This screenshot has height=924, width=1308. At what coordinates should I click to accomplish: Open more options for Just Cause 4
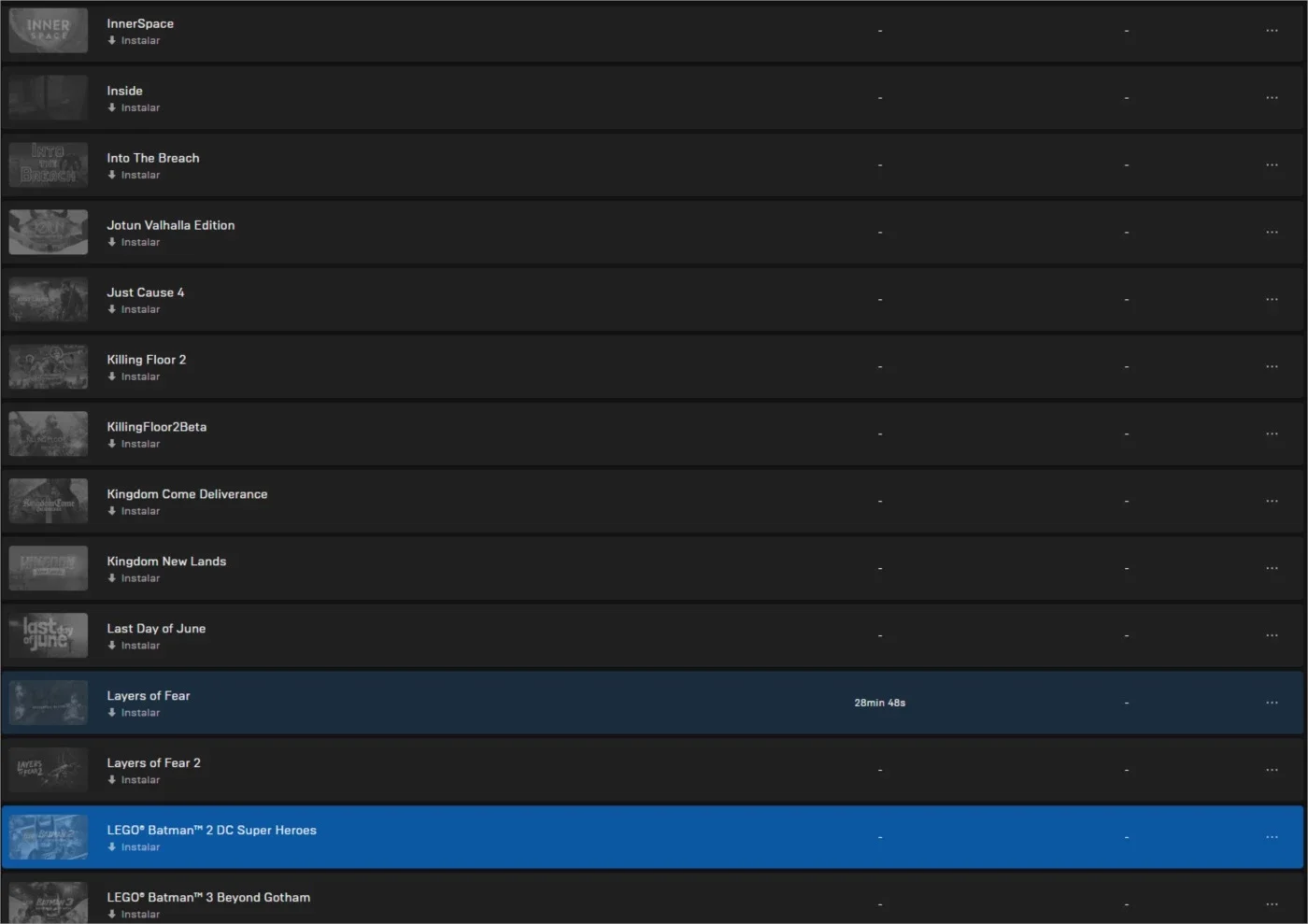pyautogui.click(x=1272, y=300)
